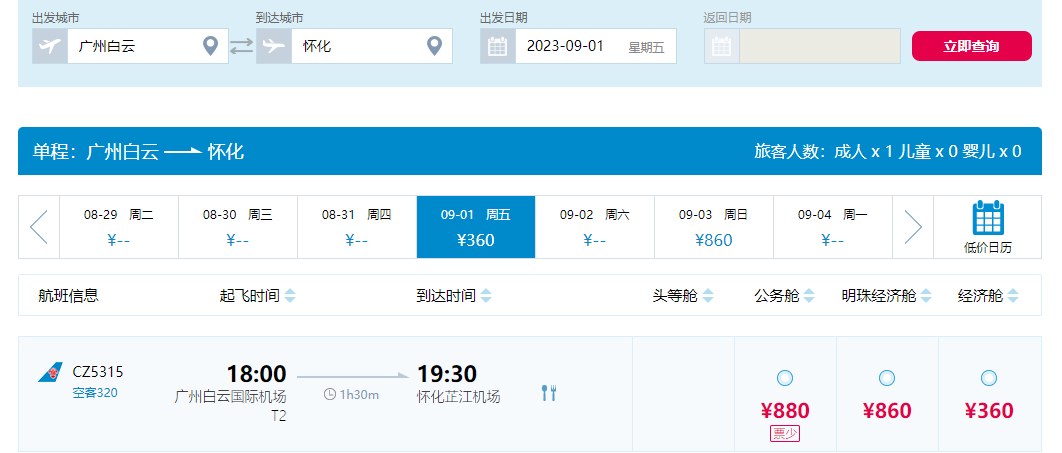Image resolution: width=1062 pixels, height=453 pixels.
Task: Open the 低价日历 low-price calendar
Action: click(987, 228)
